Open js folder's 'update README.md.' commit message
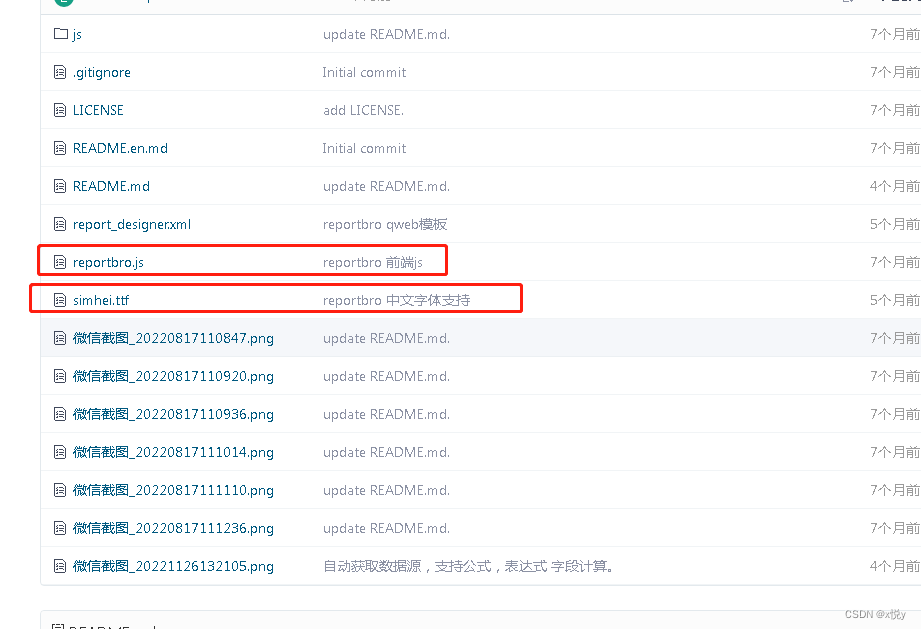This screenshot has width=921, height=629. tap(386, 34)
